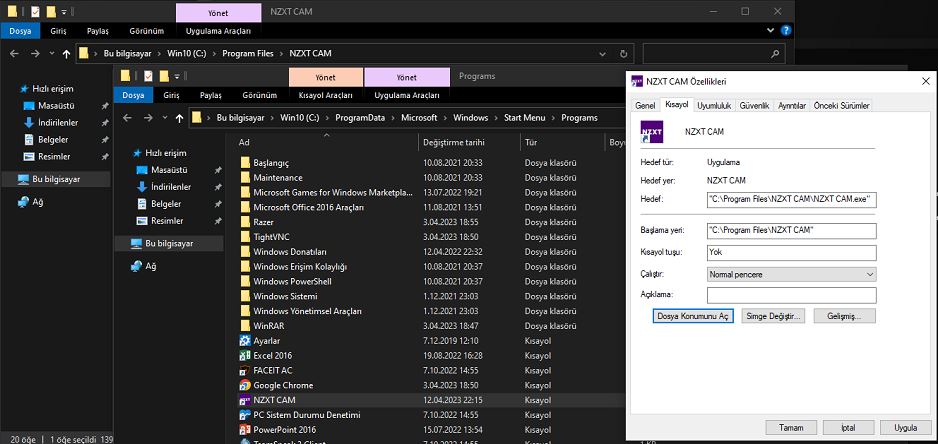The height and width of the screenshot is (444, 938).
Task: Open Resimler in the Programs window sidebar
Action: click(x=169, y=221)
